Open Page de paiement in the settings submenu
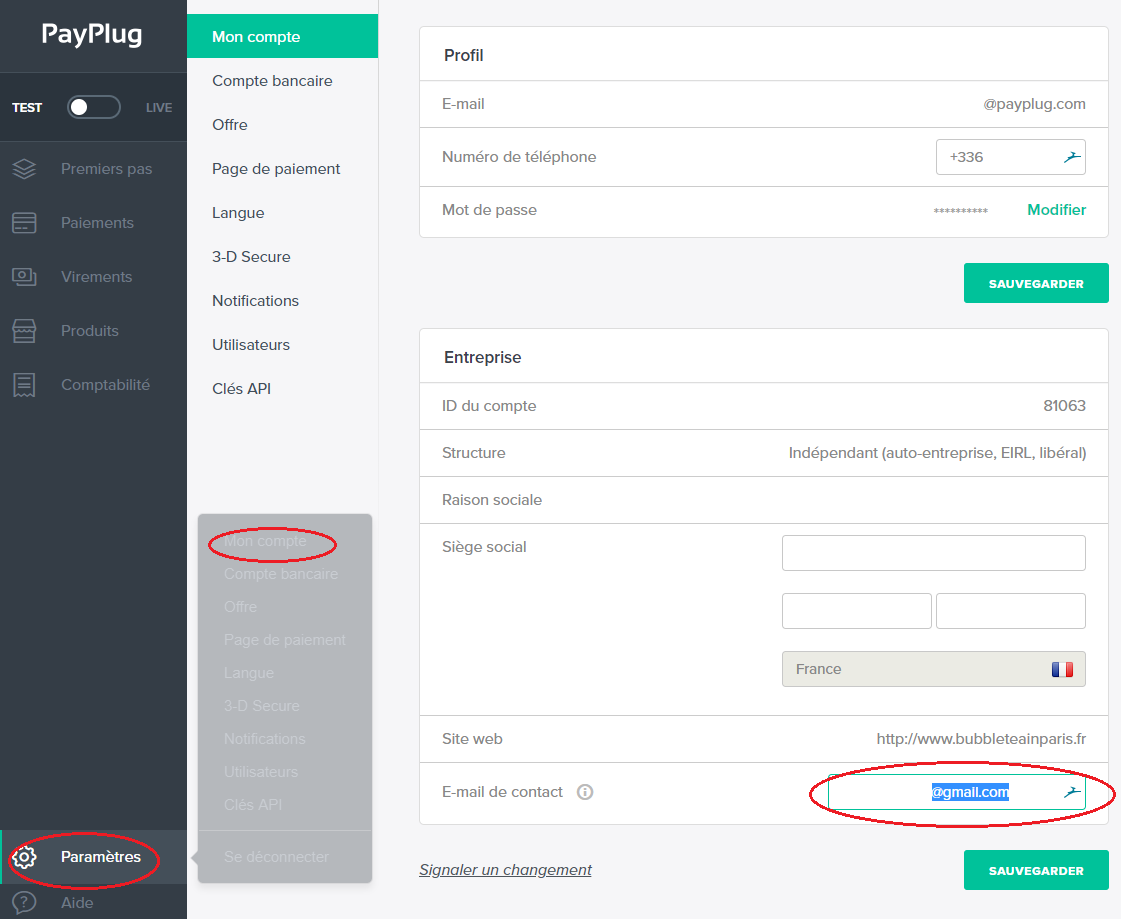 point(276,169)
